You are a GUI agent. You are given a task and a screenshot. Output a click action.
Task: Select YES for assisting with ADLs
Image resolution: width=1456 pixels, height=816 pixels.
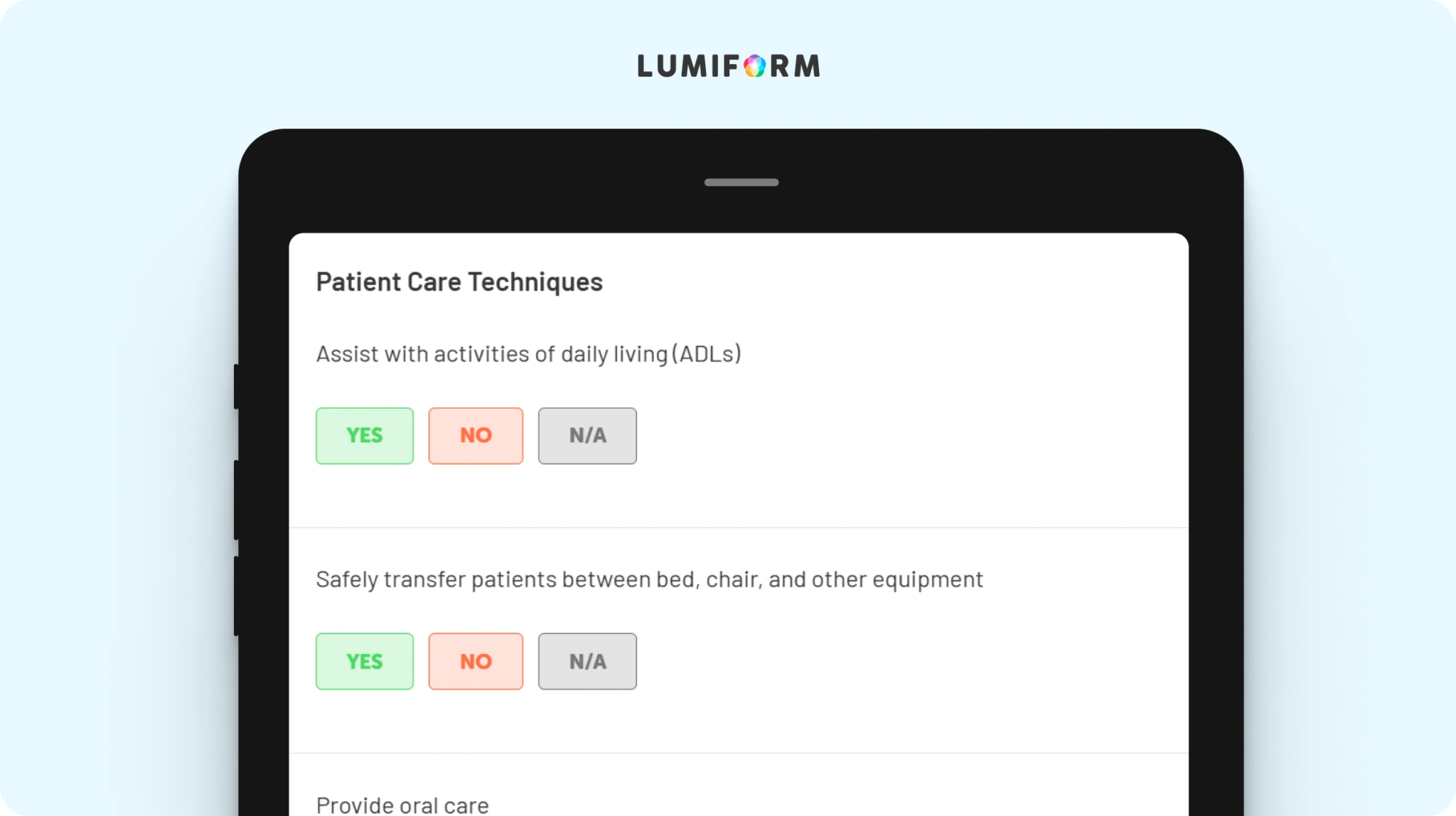coord(365,436)
